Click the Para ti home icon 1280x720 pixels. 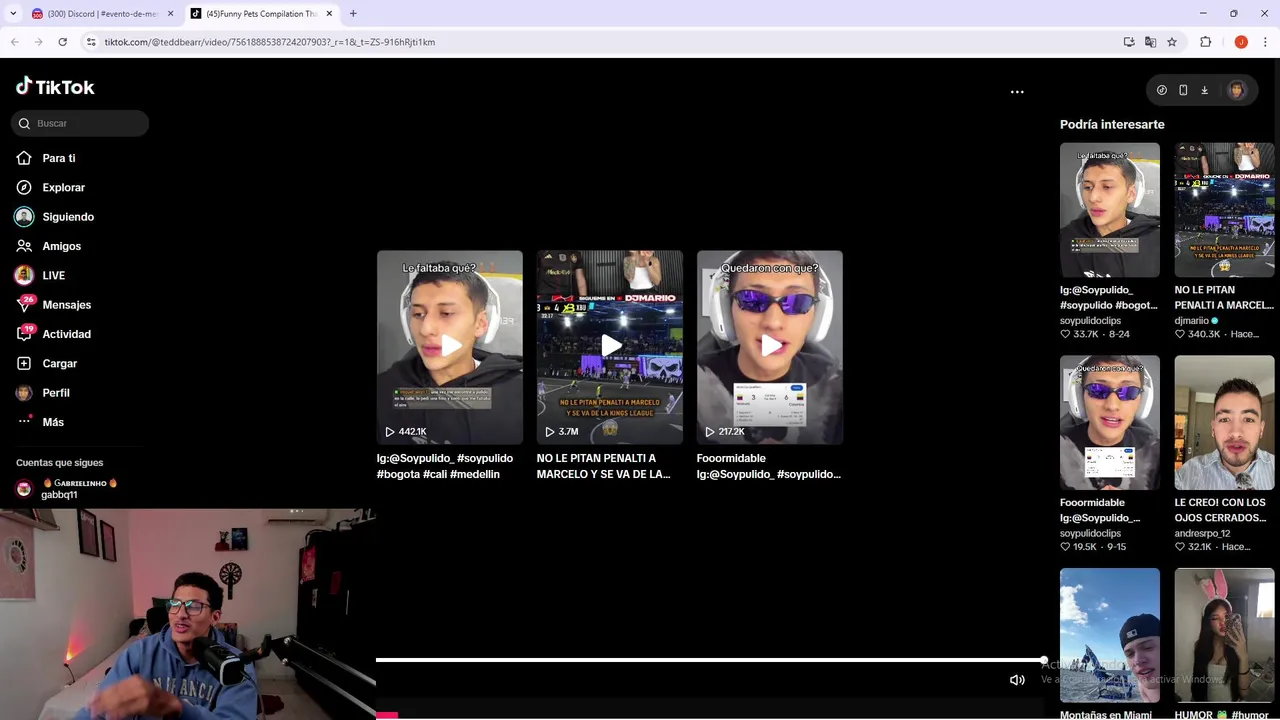24,158
